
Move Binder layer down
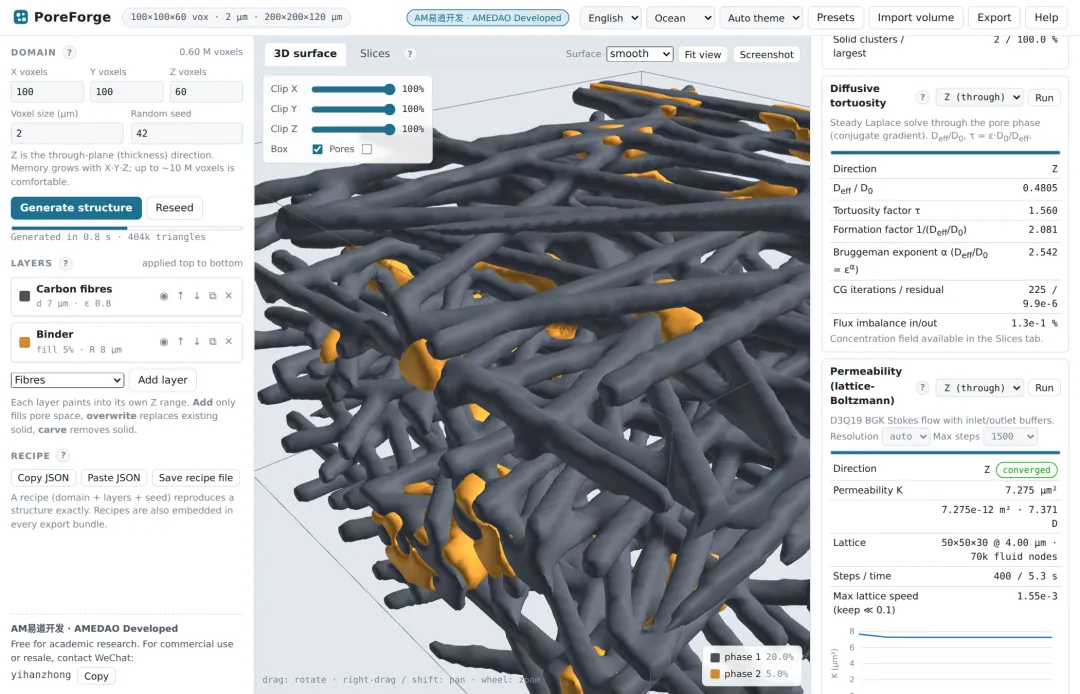coord(197,341)
